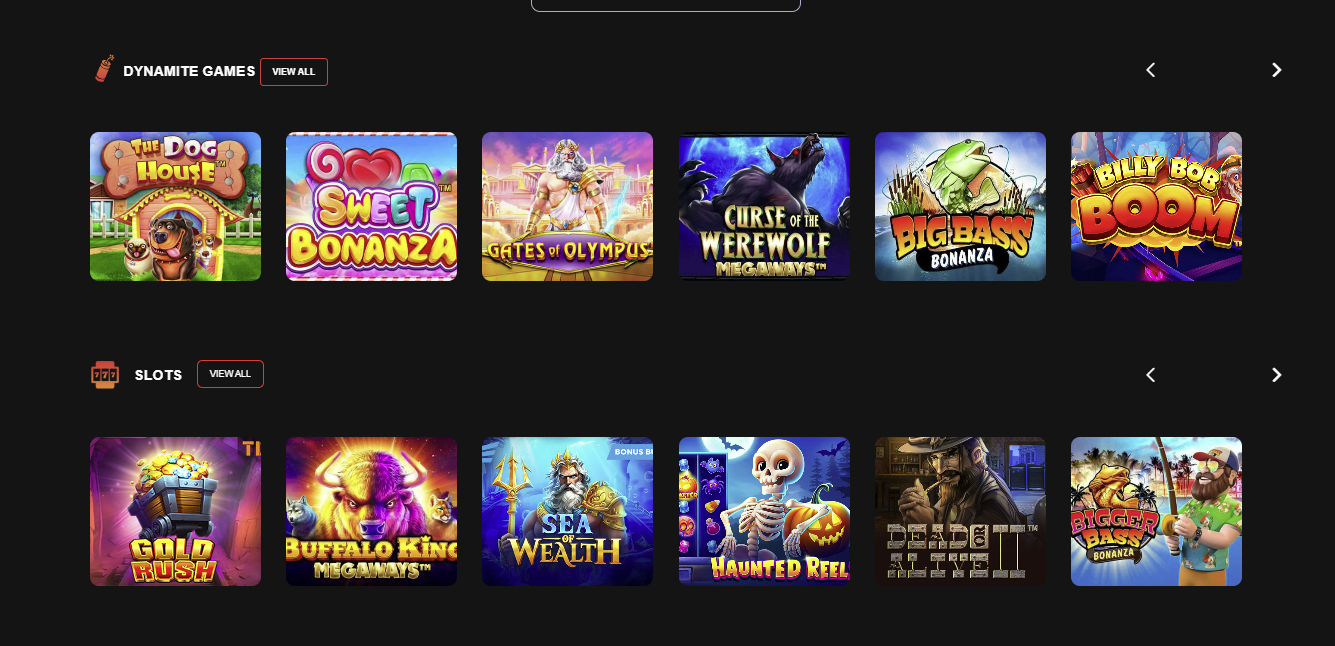Click the dynamite stick icon

[104, 68]
